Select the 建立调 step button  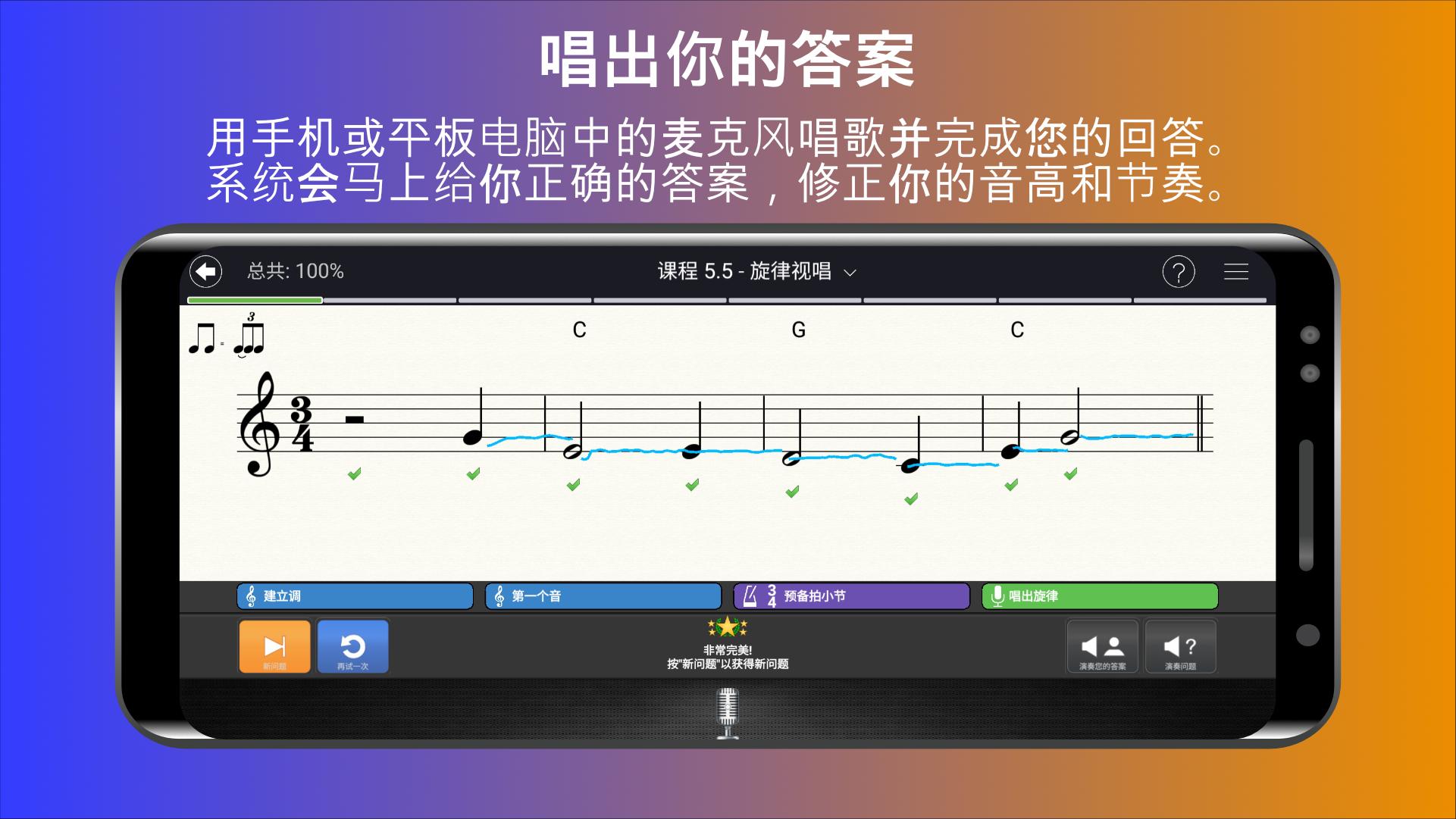tap(355, 596)
